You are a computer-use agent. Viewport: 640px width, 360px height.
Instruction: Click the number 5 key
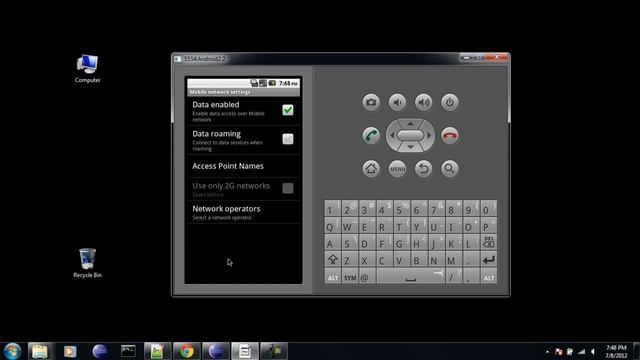(x=402, y=208)
